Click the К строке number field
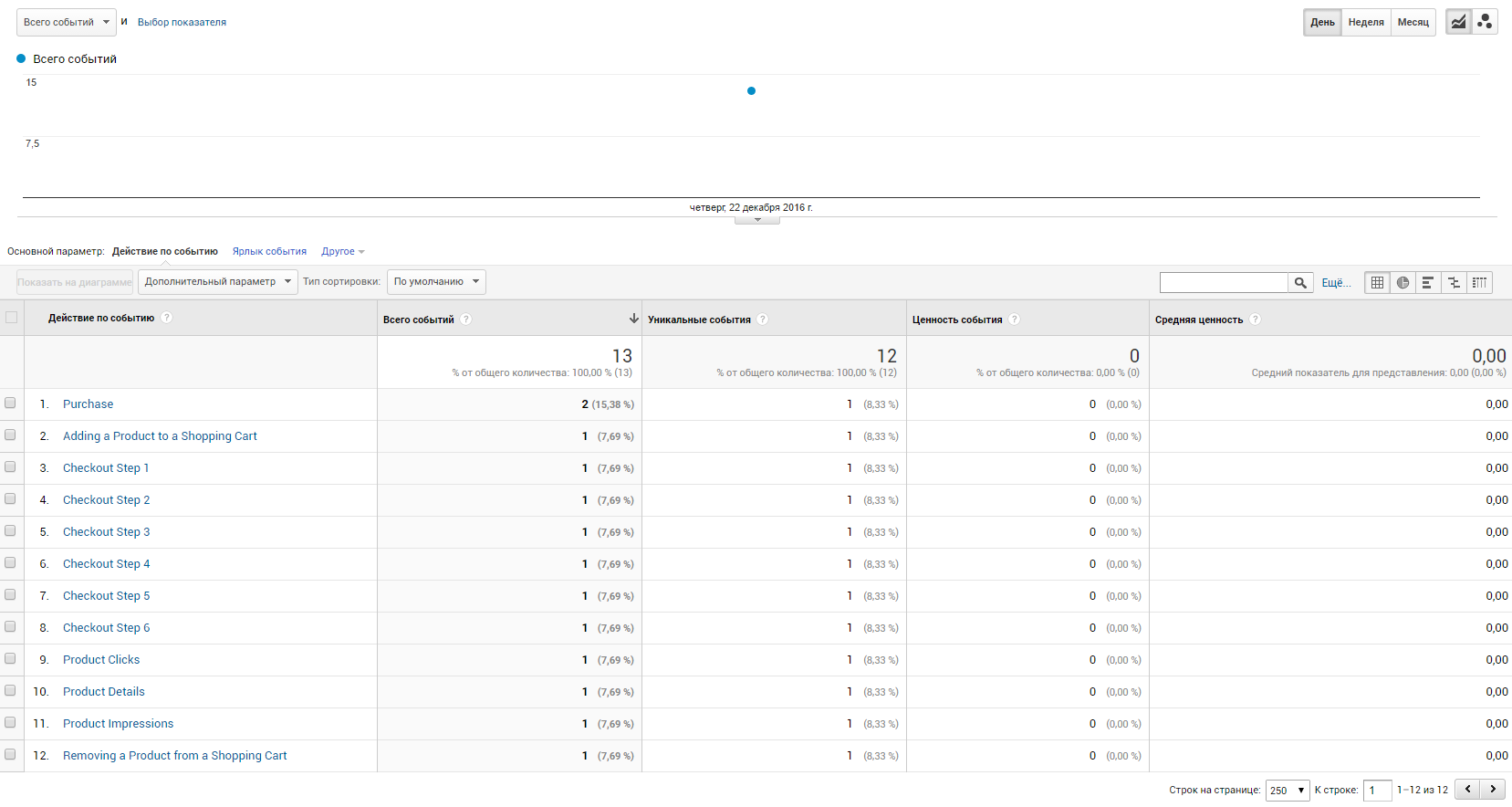The image size is (1512, 807). click(x=1378, y=791)
